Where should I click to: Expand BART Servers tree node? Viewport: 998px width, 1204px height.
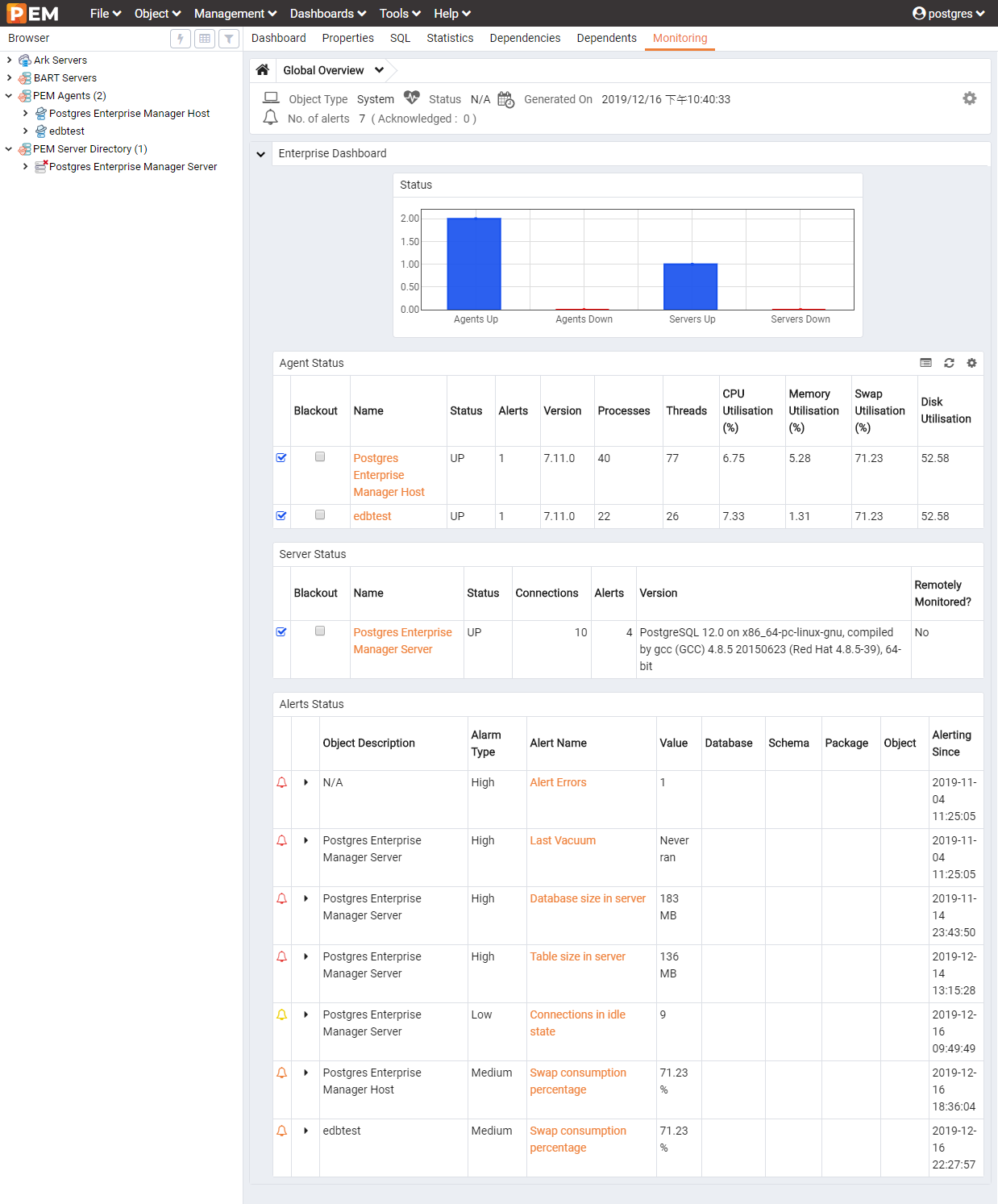(x=9, y=77)
